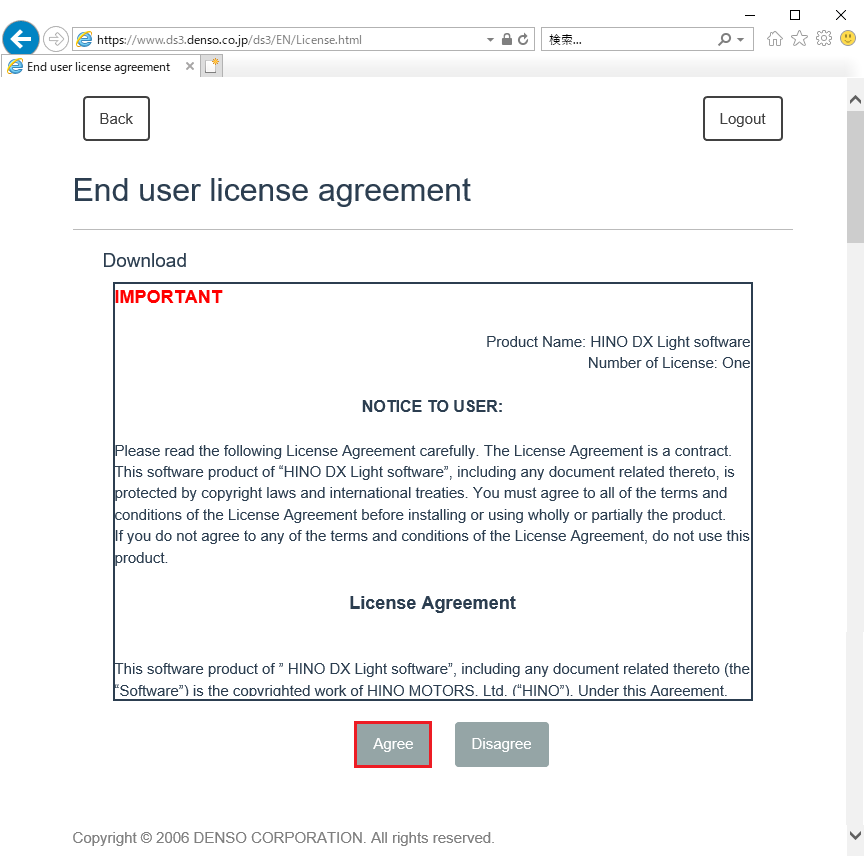
Task: Click the Agree button
Action: click(x=393, y=744)
